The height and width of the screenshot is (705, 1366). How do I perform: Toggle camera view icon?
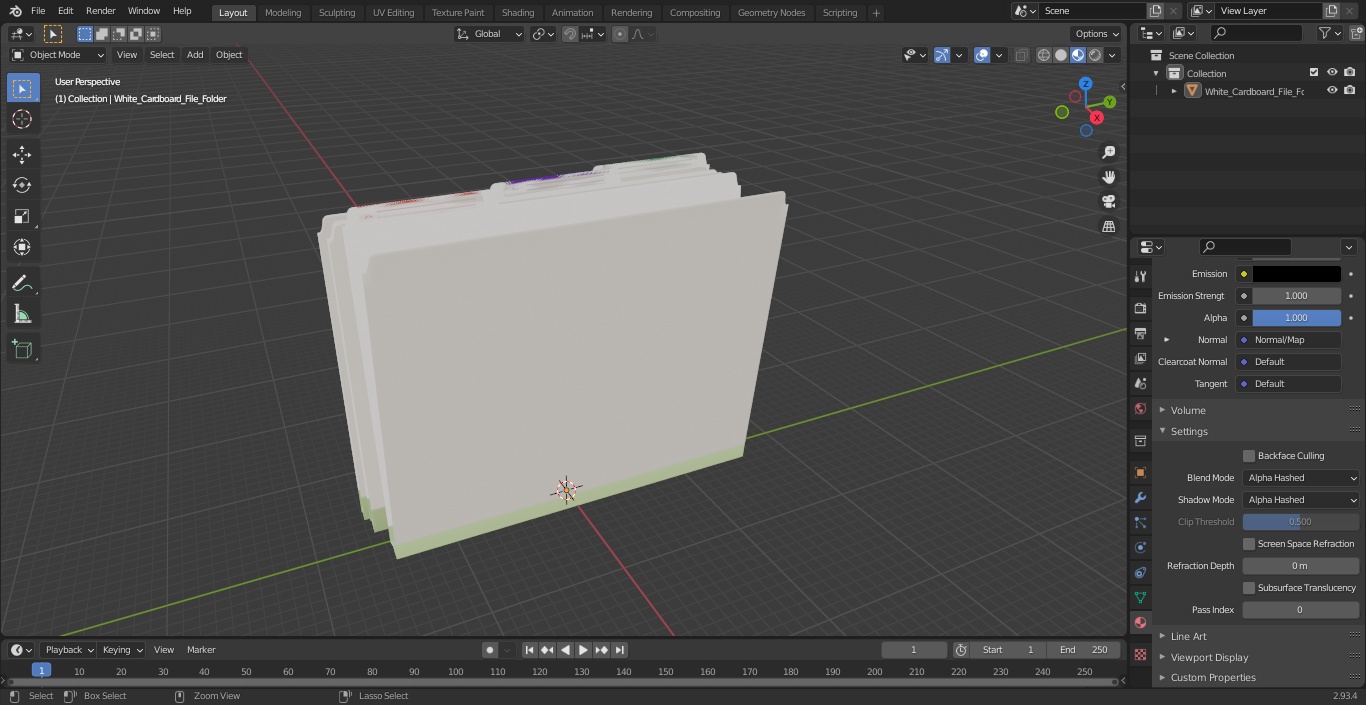[1108, 201]
